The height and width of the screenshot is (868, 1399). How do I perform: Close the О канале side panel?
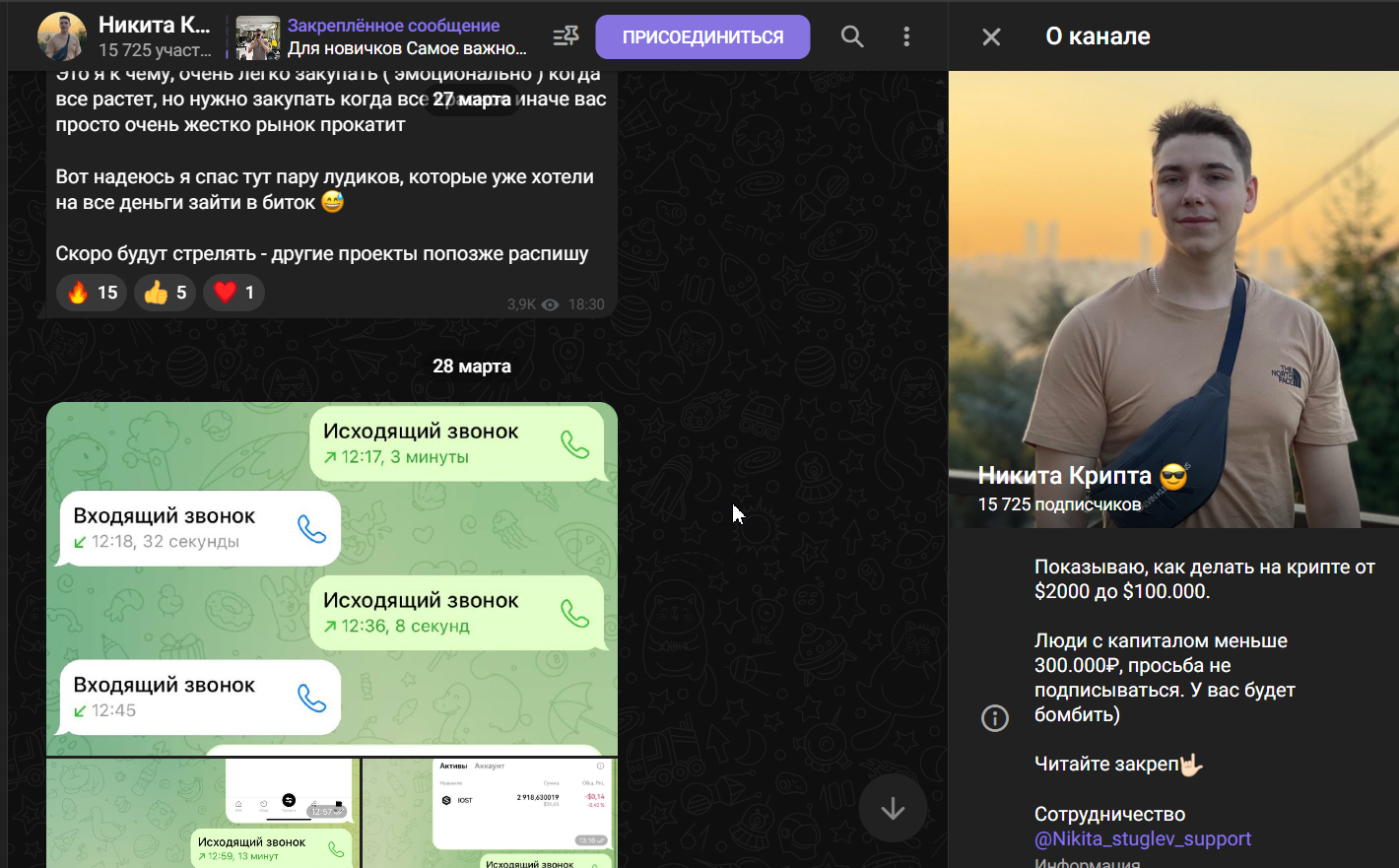(x=991, y=36)
